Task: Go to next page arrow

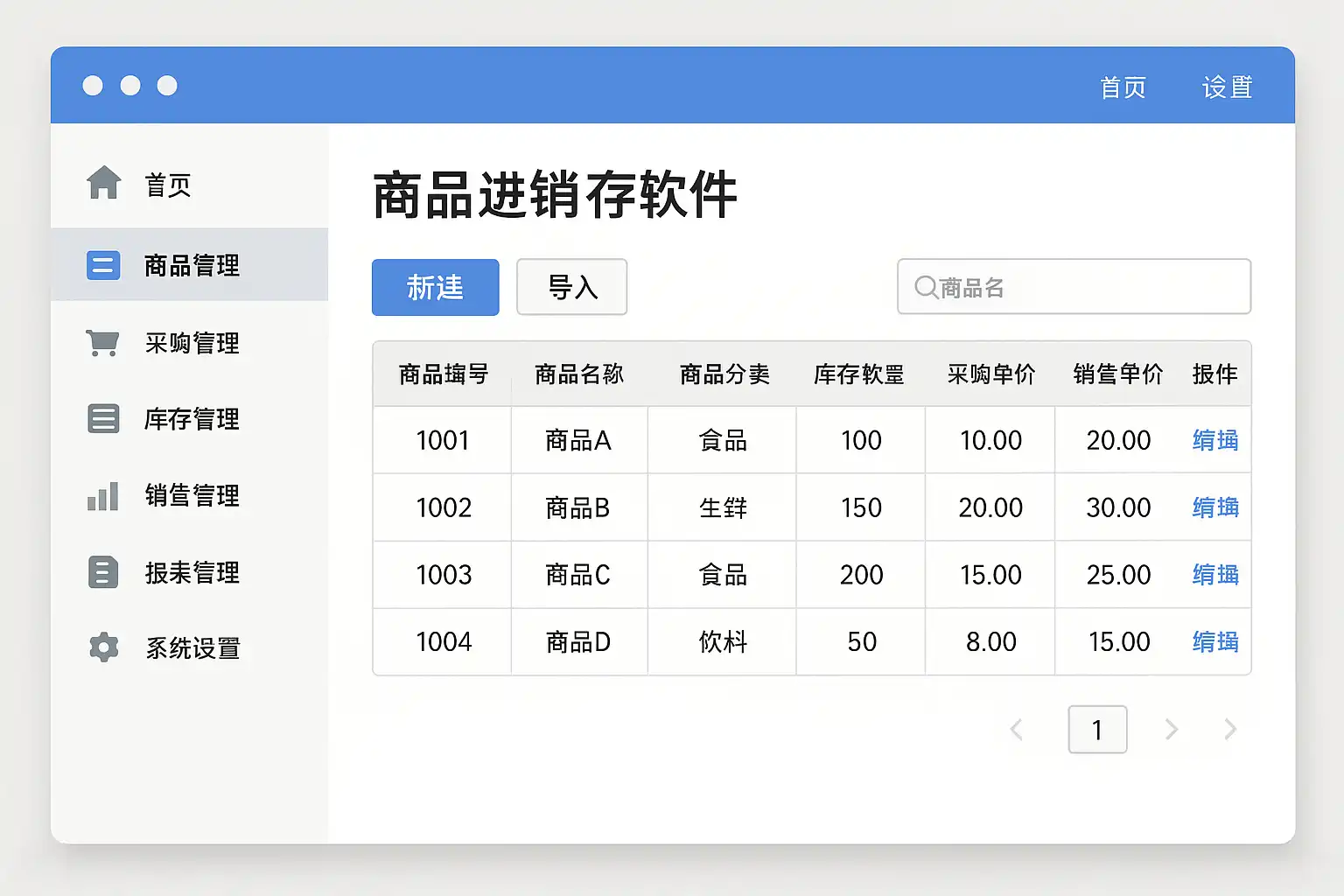Action: point(1172,730)
